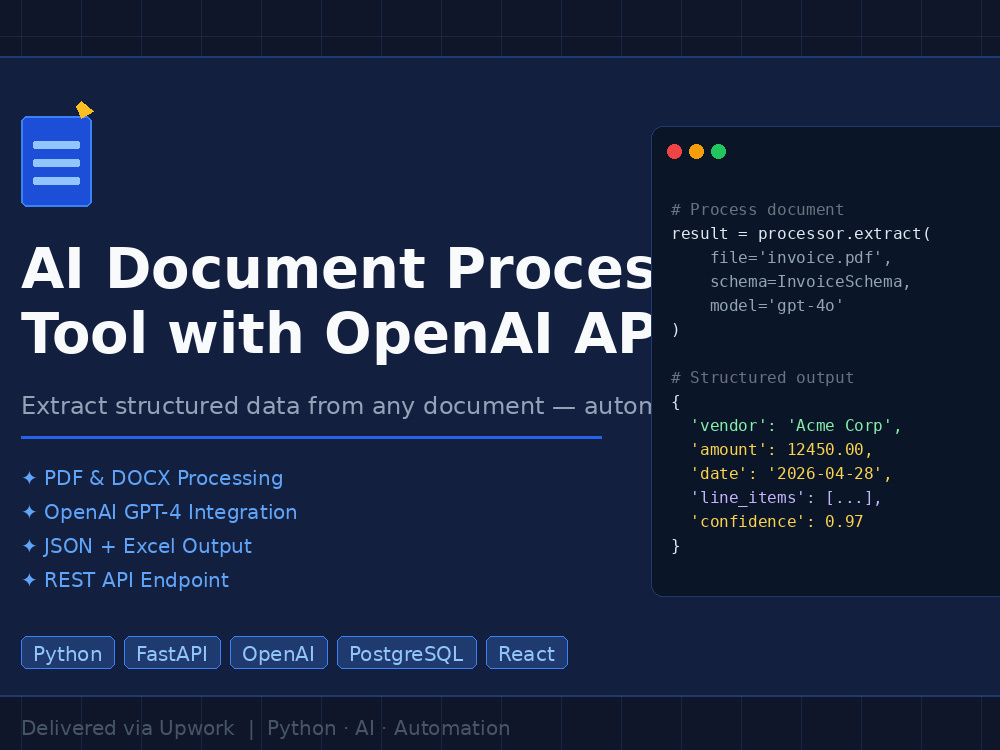Click the '# Structured output' comment
The width and height of the screenshot is (1000, 750).
762,378
